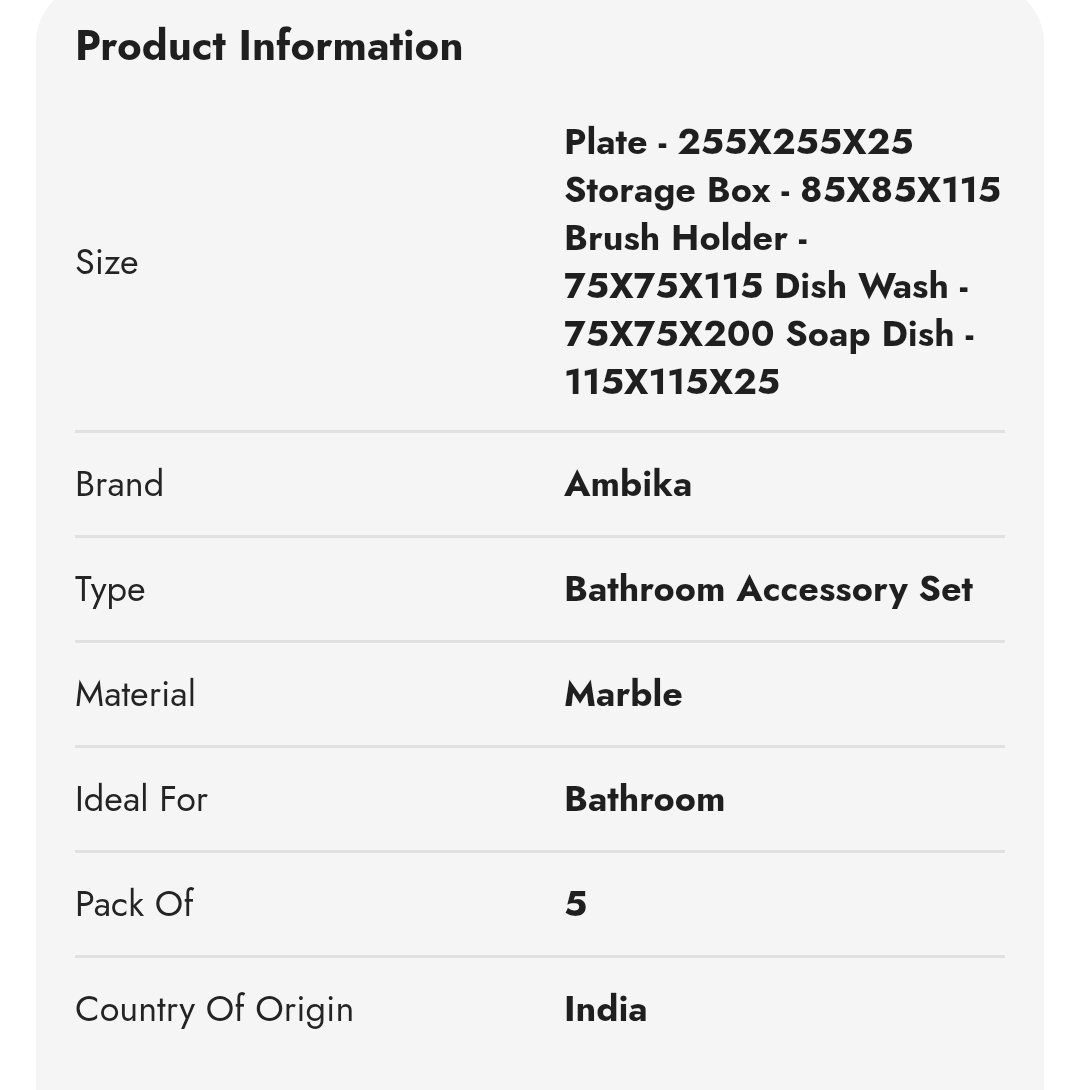Click the Ideal For label

(142, 799)
